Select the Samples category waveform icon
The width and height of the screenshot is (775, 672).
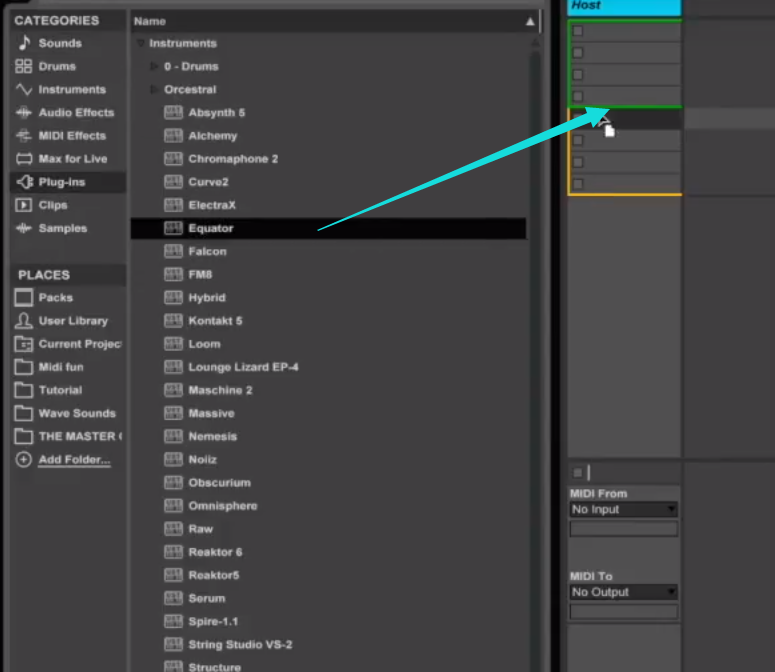[23, 228]
